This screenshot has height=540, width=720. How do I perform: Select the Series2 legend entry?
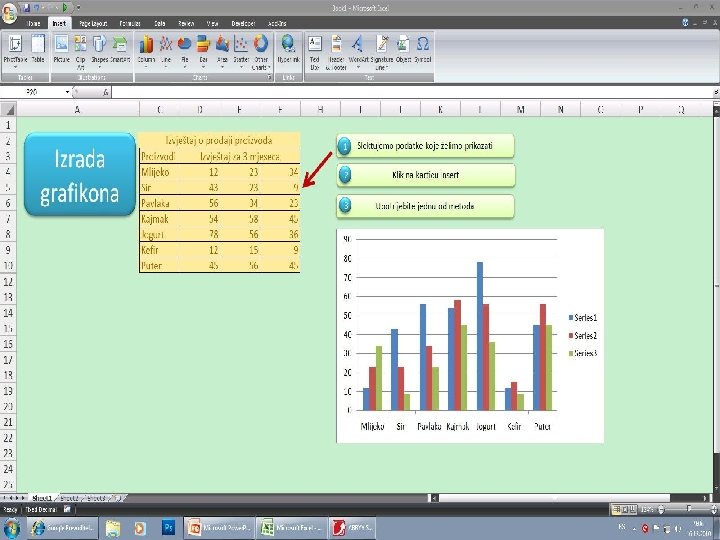pyautogui.click(x=583, y=336)
